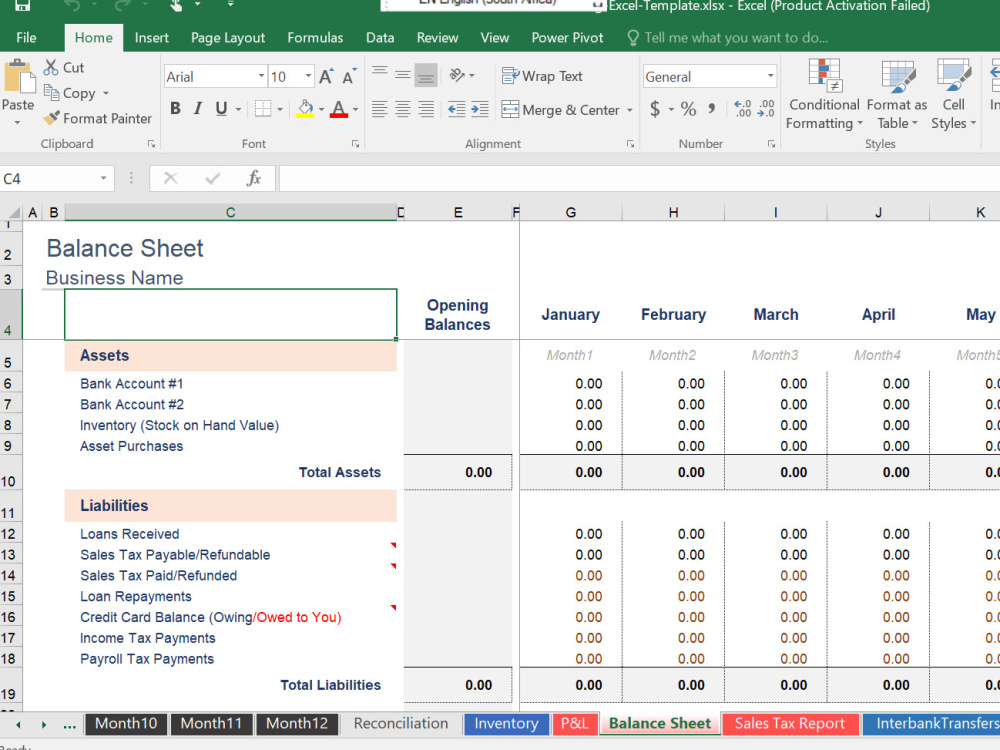This screenshot has height=750, width=1000.
Task: Open the Formulas ribbon tab
Action: [315, 37]
